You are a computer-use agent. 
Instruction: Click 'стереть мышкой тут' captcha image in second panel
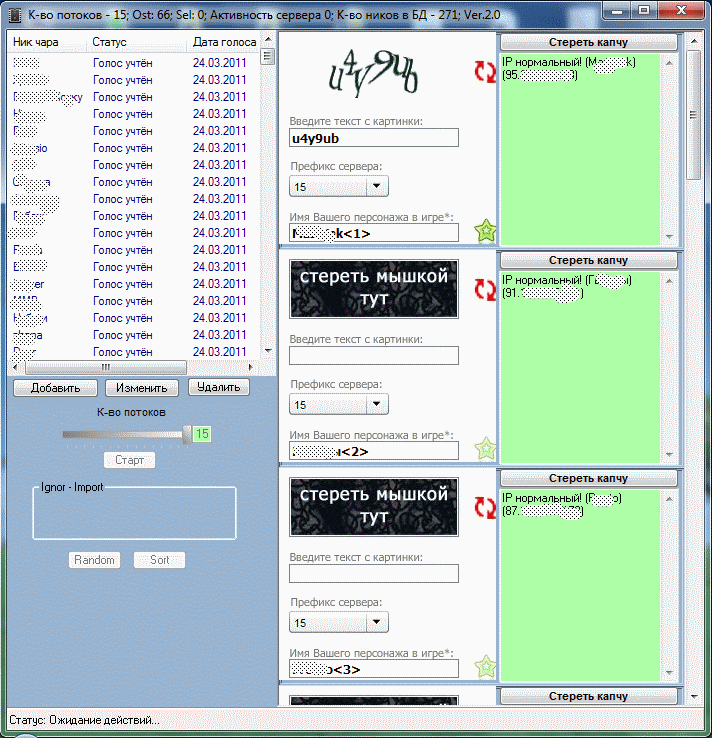click(373, 288)
